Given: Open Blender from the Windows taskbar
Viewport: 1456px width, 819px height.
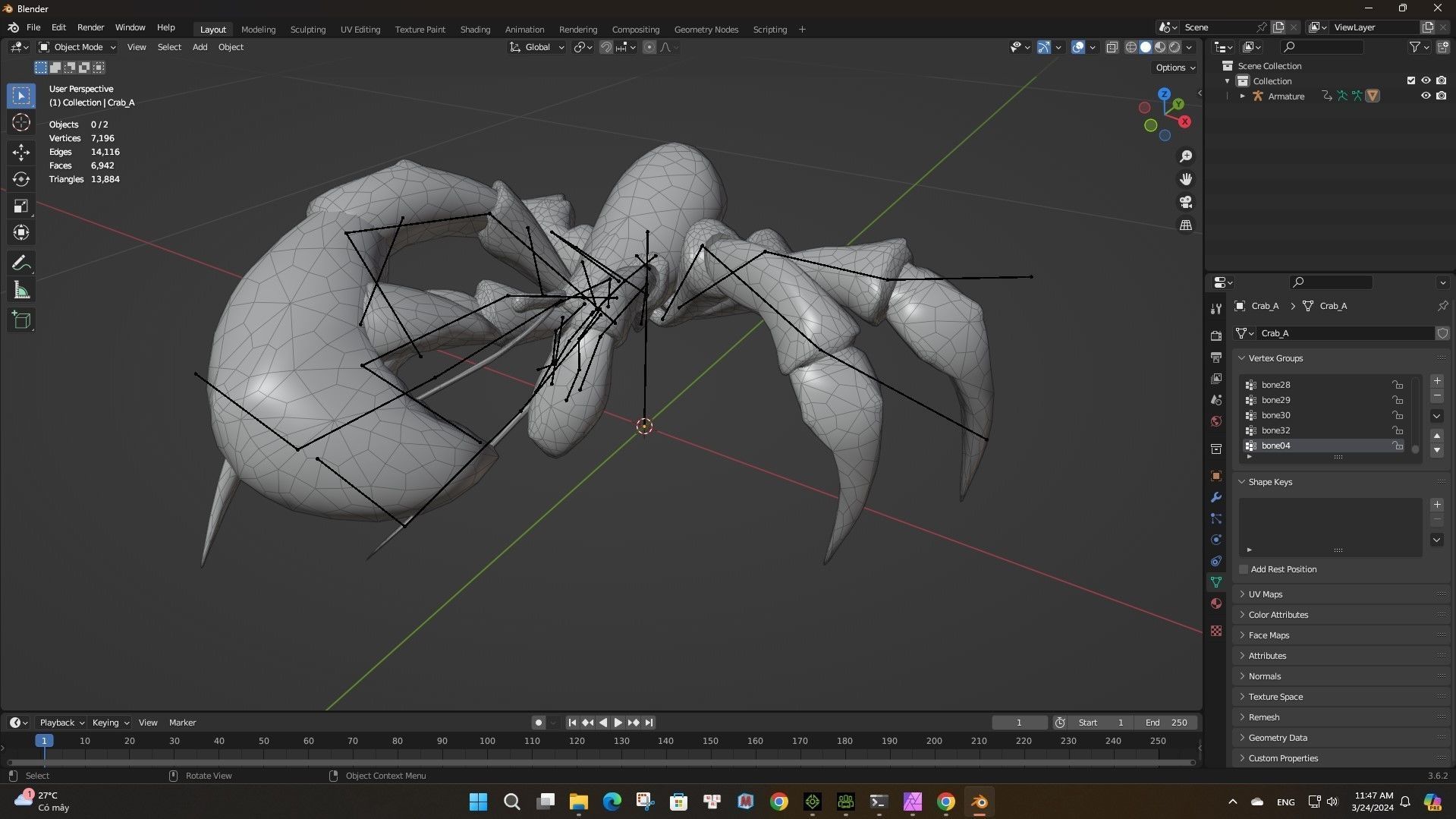Looking at the screenshot, I should click(979, 802).
